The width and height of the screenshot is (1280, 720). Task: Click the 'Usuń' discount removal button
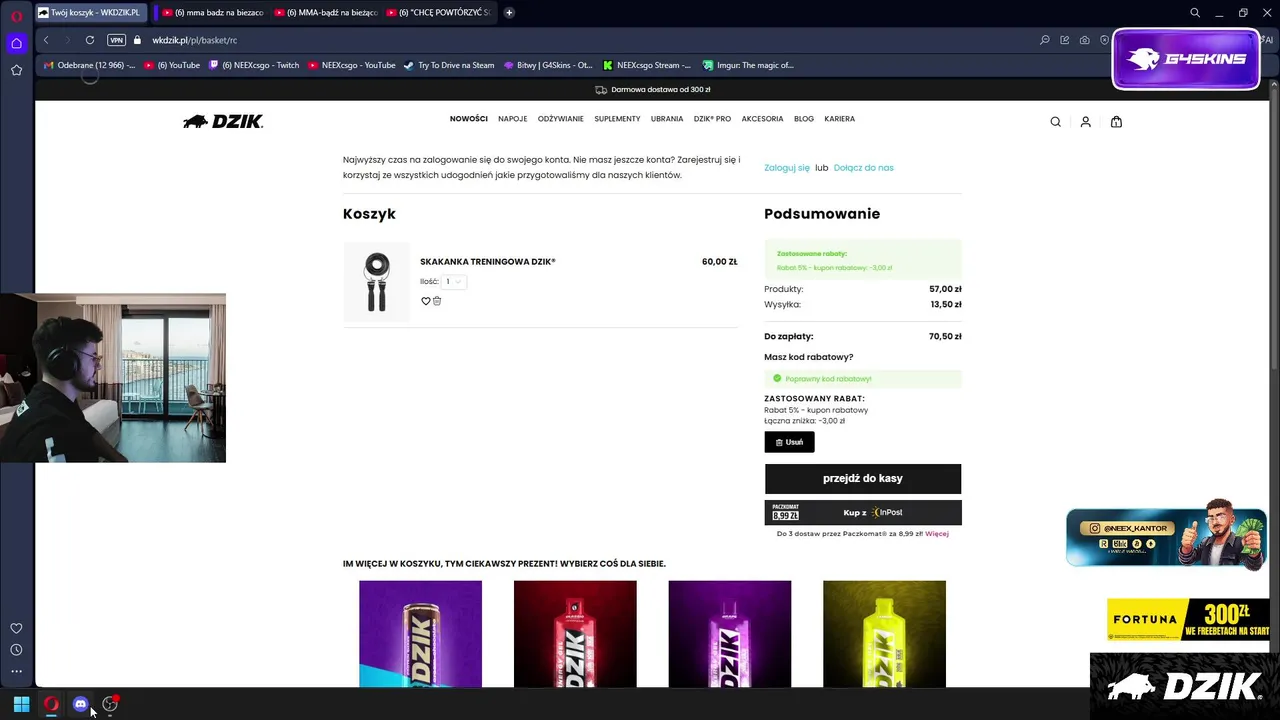[789, 442]
